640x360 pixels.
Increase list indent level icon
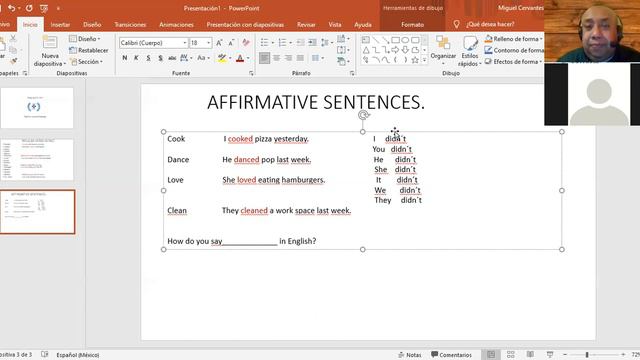pyautogui.click(x=312, y=42)
